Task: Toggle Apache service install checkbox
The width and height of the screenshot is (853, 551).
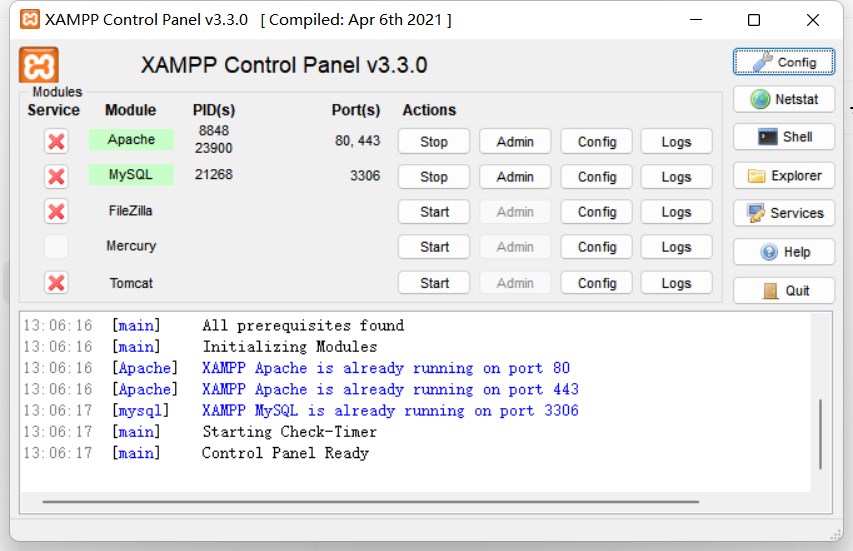Action: tap(56, 141)
